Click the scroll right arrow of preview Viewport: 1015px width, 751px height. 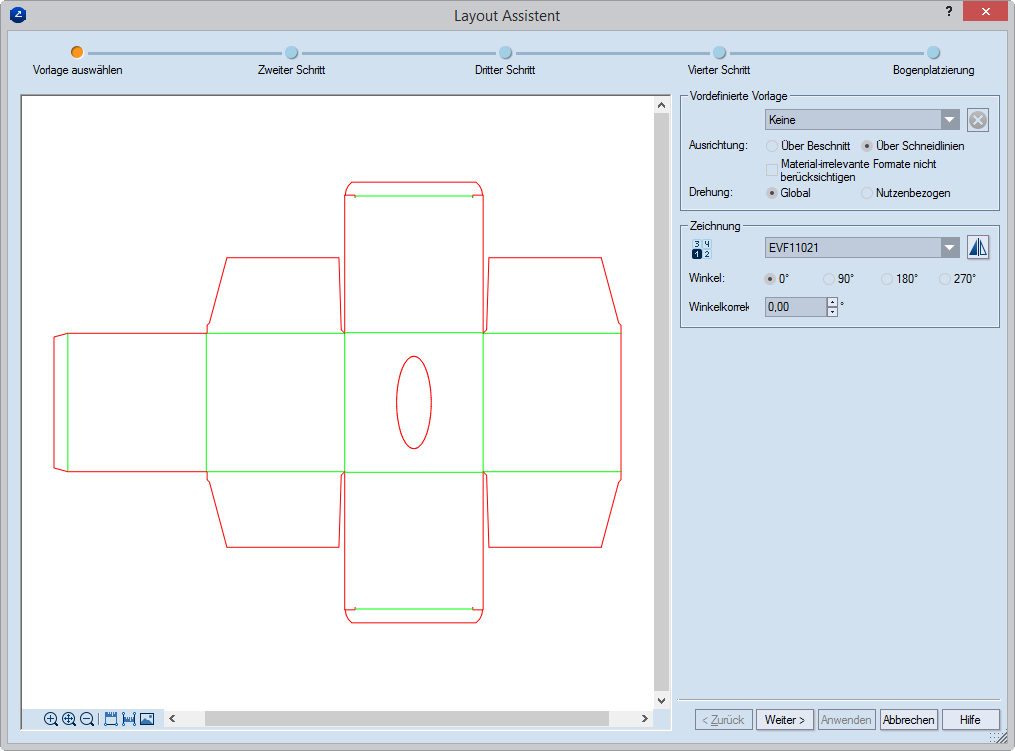645,719
